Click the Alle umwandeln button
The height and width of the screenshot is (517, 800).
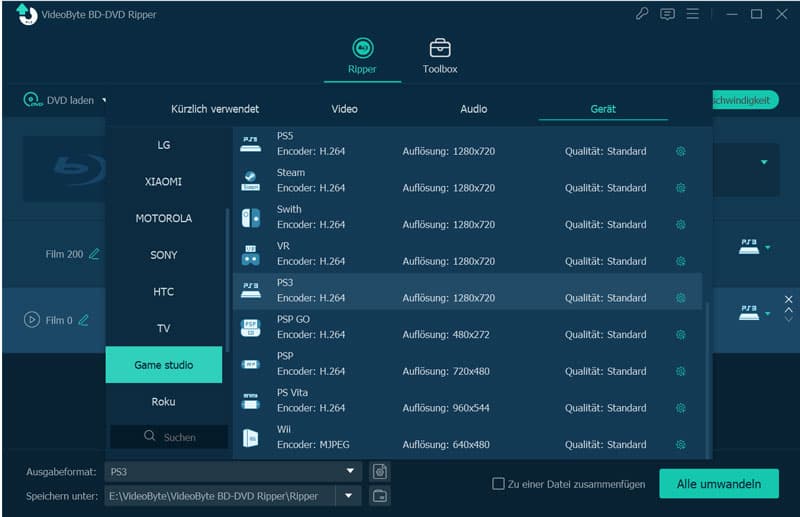pos(719,483)
